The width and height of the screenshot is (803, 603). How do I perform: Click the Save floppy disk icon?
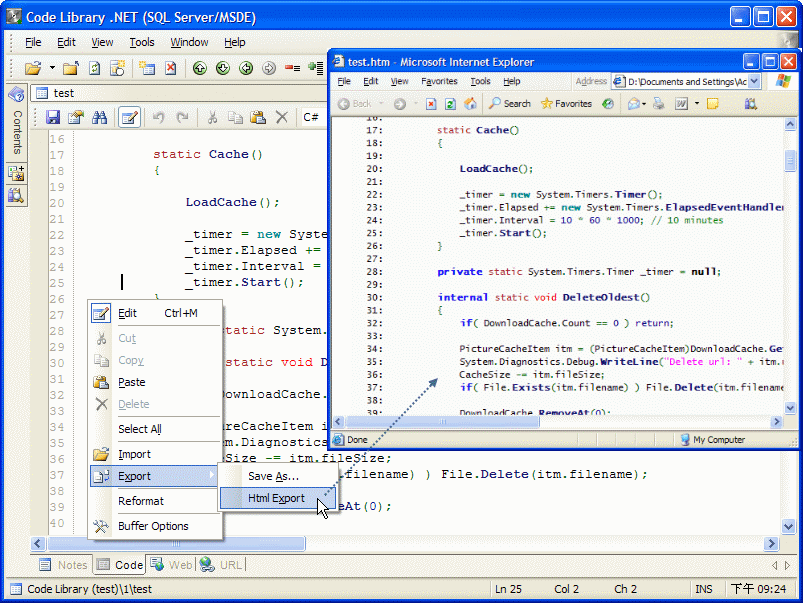53,117
